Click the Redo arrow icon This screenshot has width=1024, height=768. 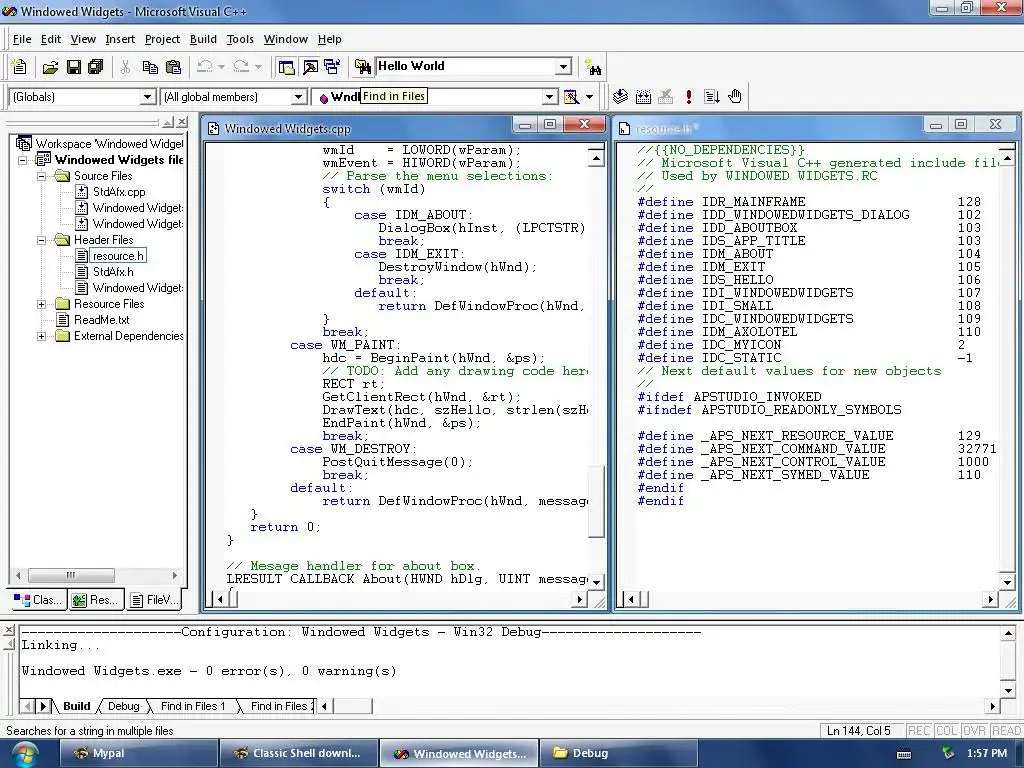click(241, 67)
